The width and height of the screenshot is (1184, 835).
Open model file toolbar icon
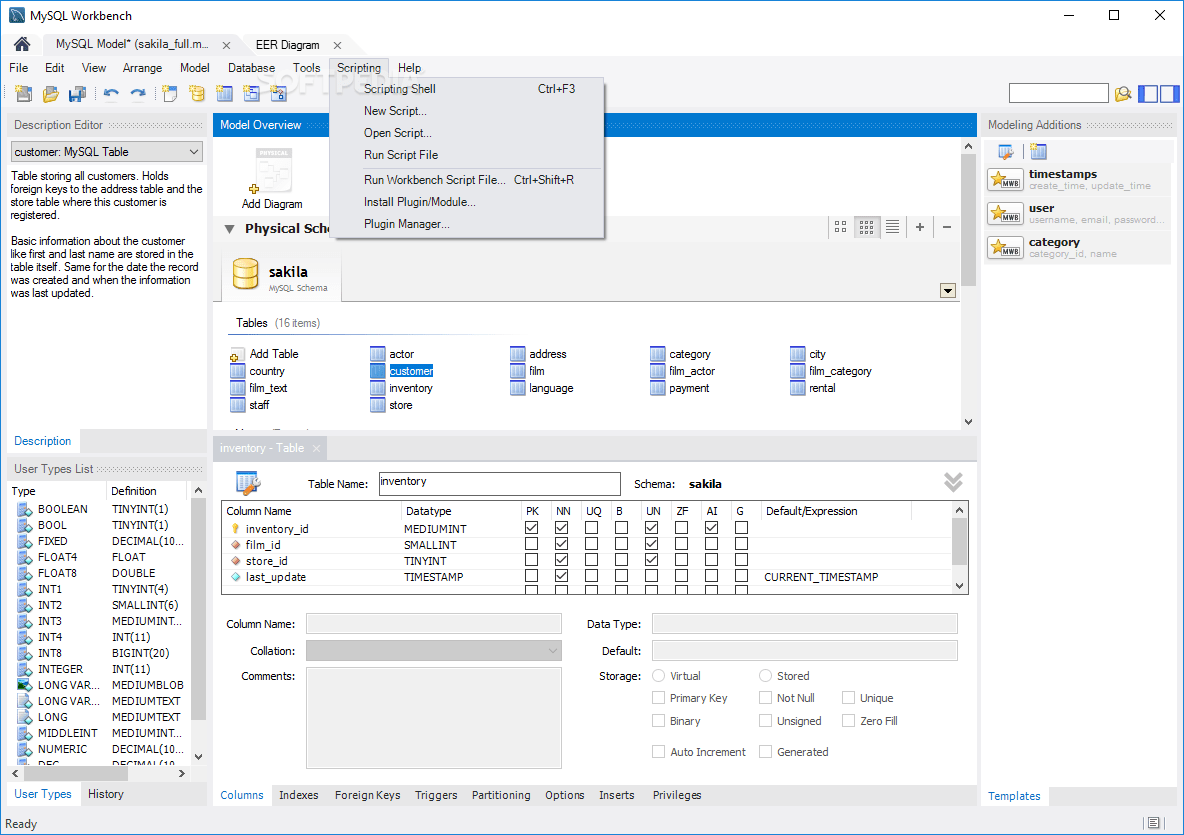coord(51,94)
